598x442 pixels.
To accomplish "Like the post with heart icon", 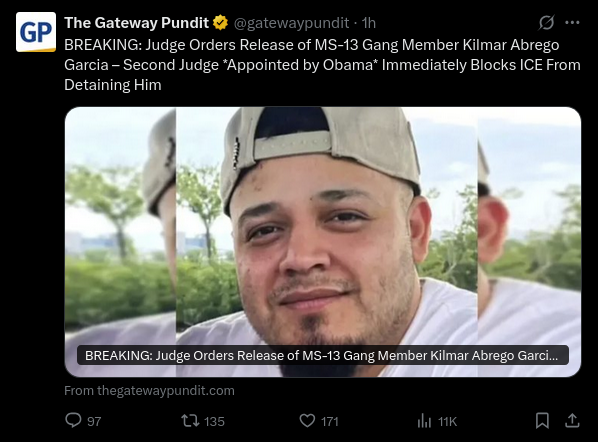I will click(x=307, y=421).
